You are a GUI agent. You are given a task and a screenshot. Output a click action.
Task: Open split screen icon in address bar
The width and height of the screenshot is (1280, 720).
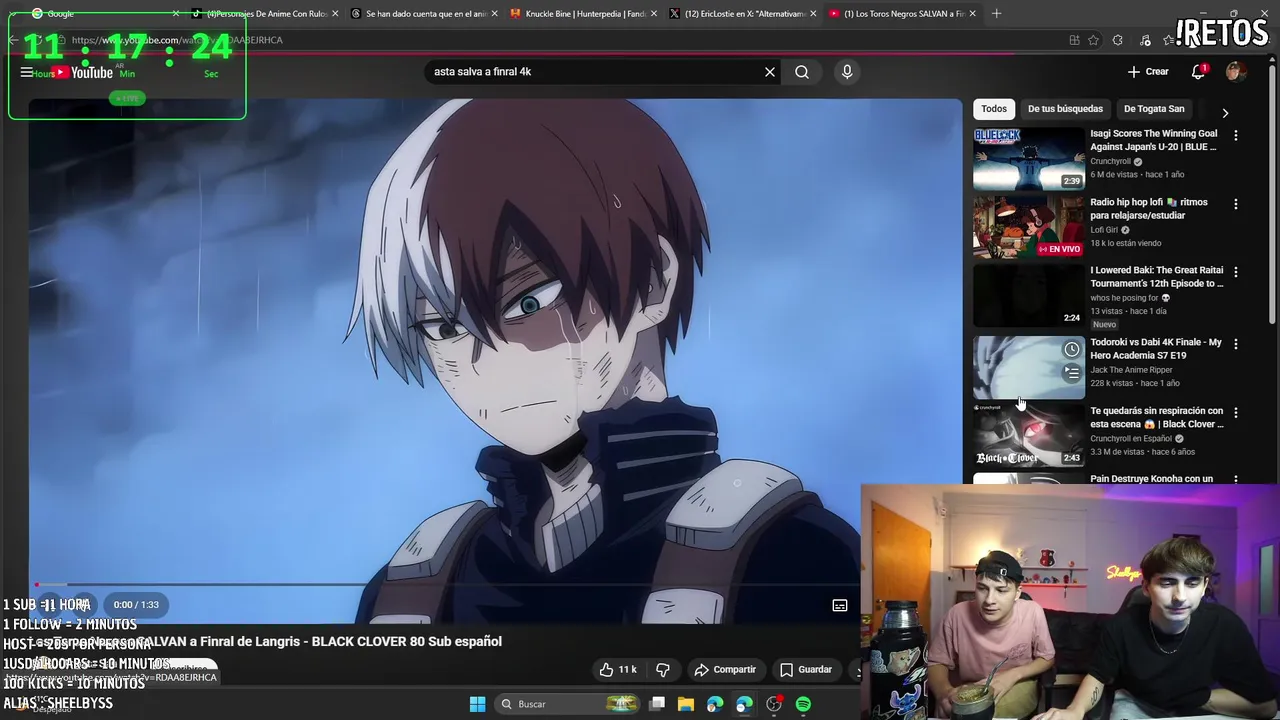(x=1074, y=40)
